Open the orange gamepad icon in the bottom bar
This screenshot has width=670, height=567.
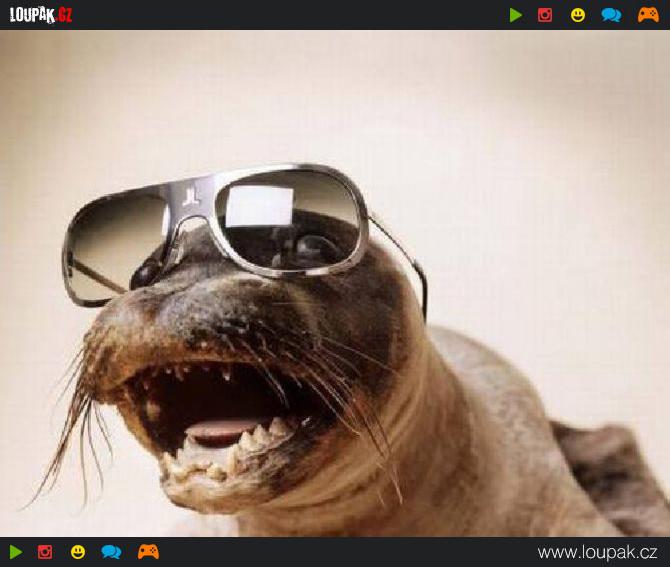point(148,552)
